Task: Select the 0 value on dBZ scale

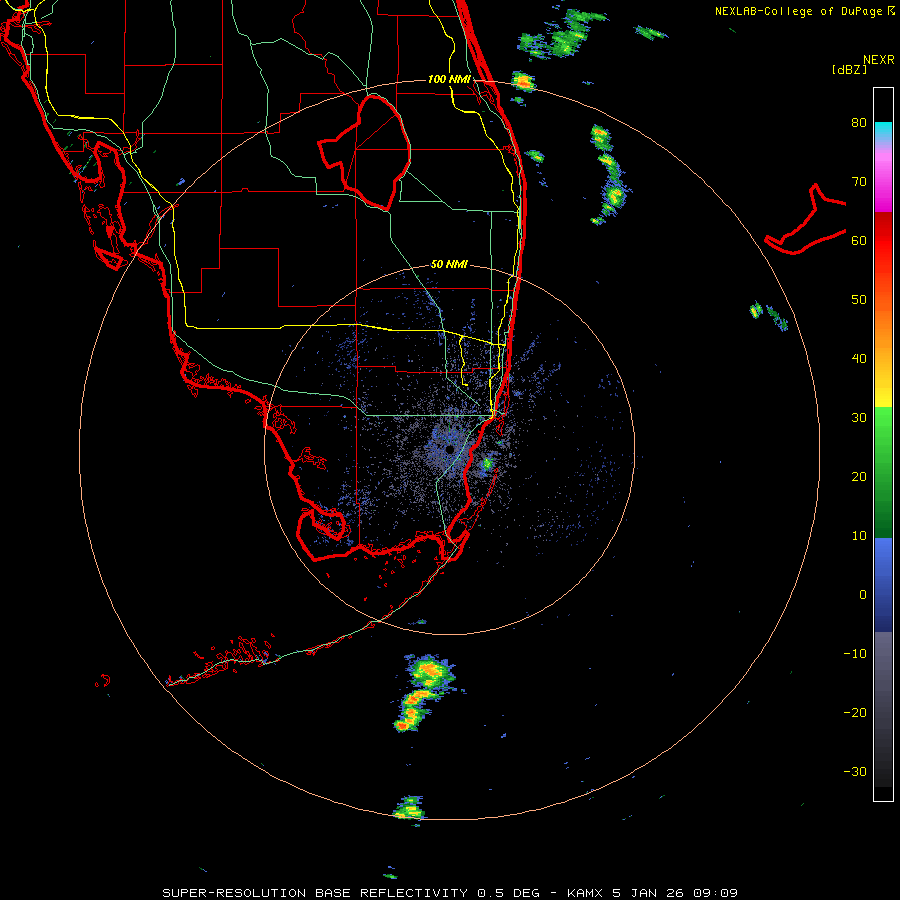Action: (x=863, y=595)
